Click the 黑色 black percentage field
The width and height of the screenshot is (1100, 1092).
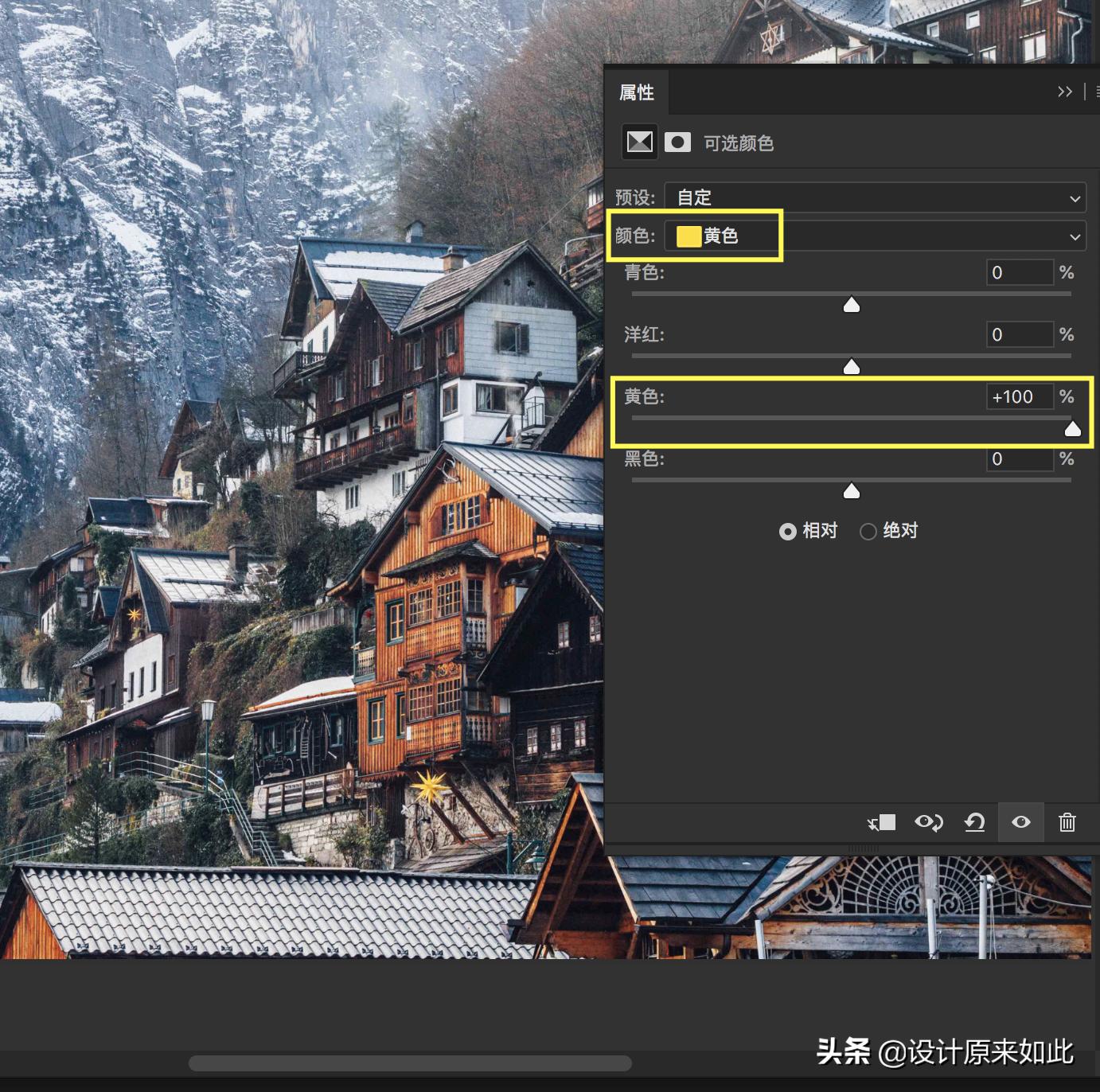1020,458
